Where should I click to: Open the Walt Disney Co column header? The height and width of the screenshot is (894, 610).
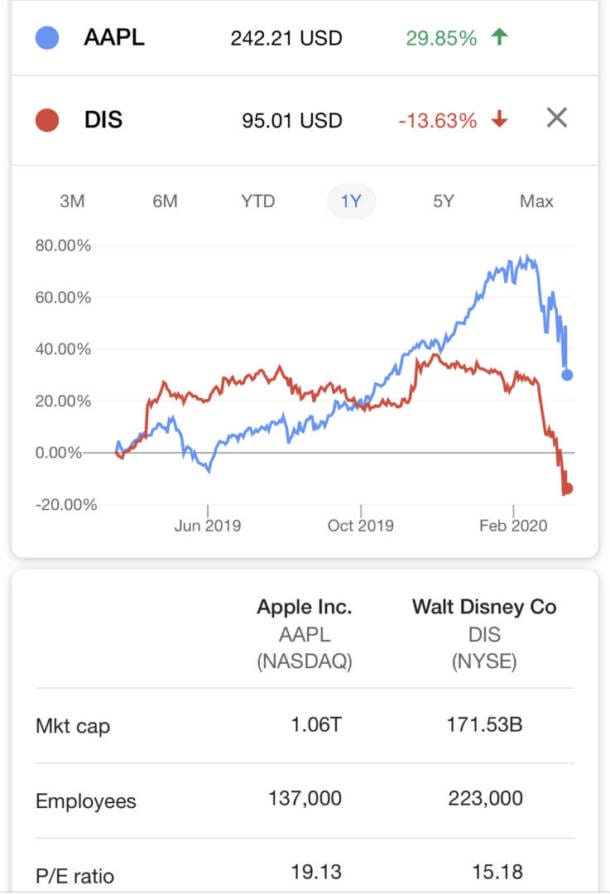point(484,607)
